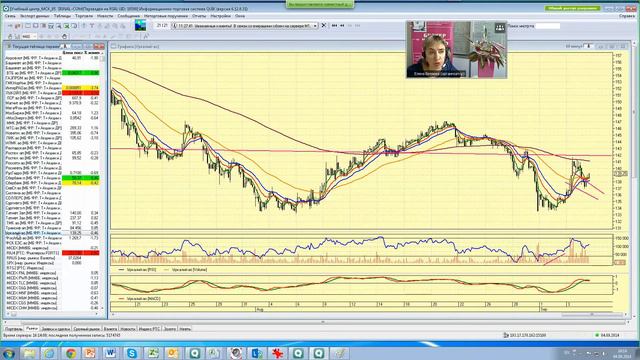Open the Отчеты menu
Image resolution: width=640 pixels, height=360 pixels.
(199, 16)
